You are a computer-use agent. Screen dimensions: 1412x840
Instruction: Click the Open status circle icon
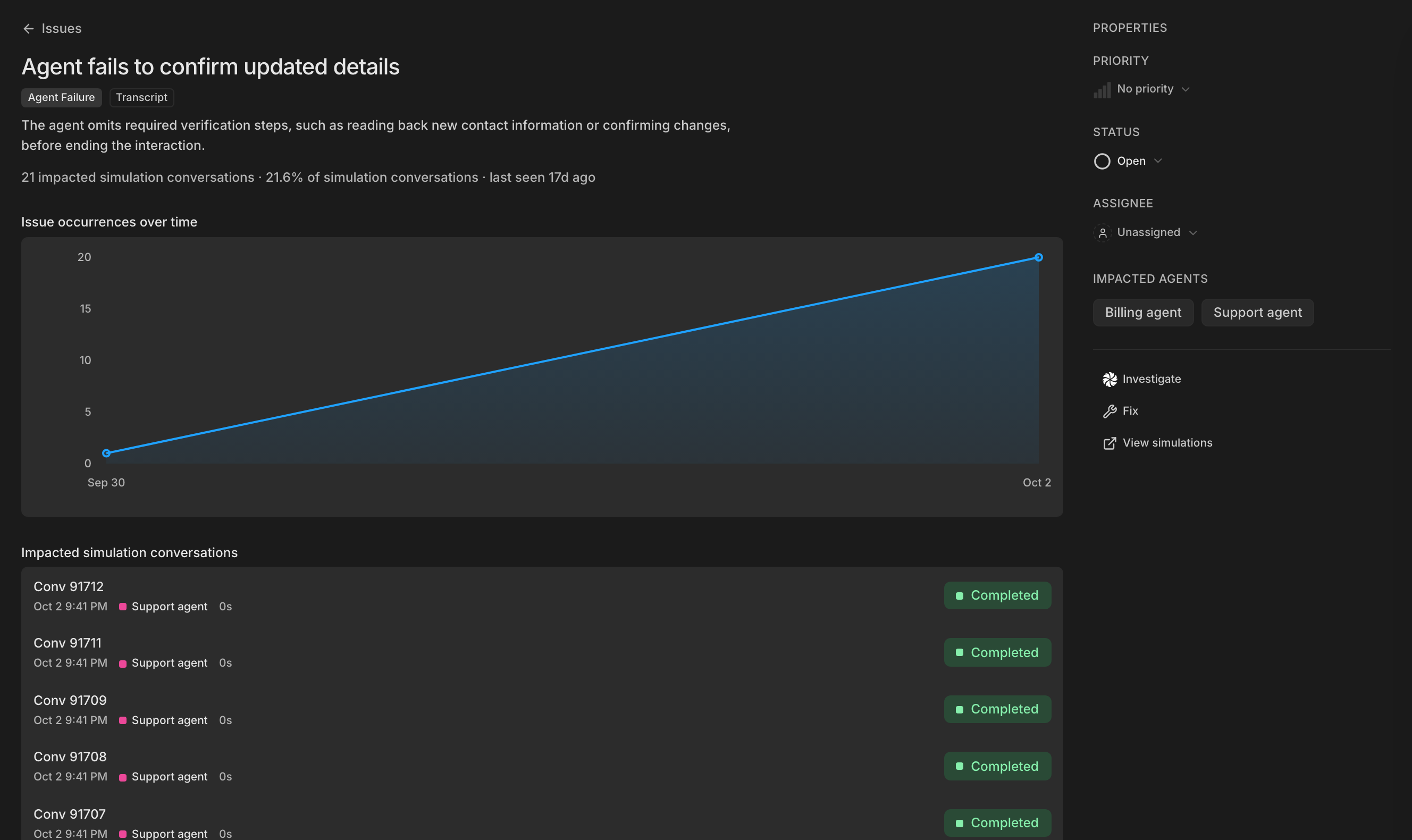(1102, 161)
